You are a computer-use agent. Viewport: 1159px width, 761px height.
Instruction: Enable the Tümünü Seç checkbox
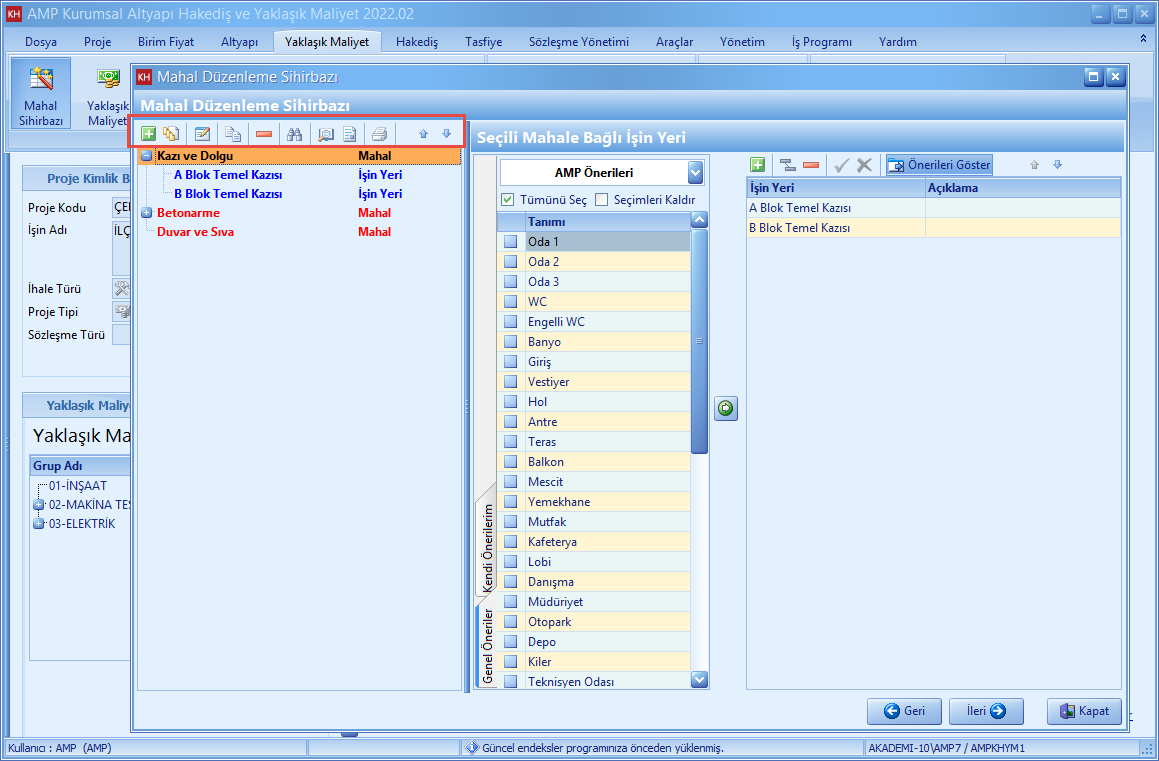click(x=508, y=200)
